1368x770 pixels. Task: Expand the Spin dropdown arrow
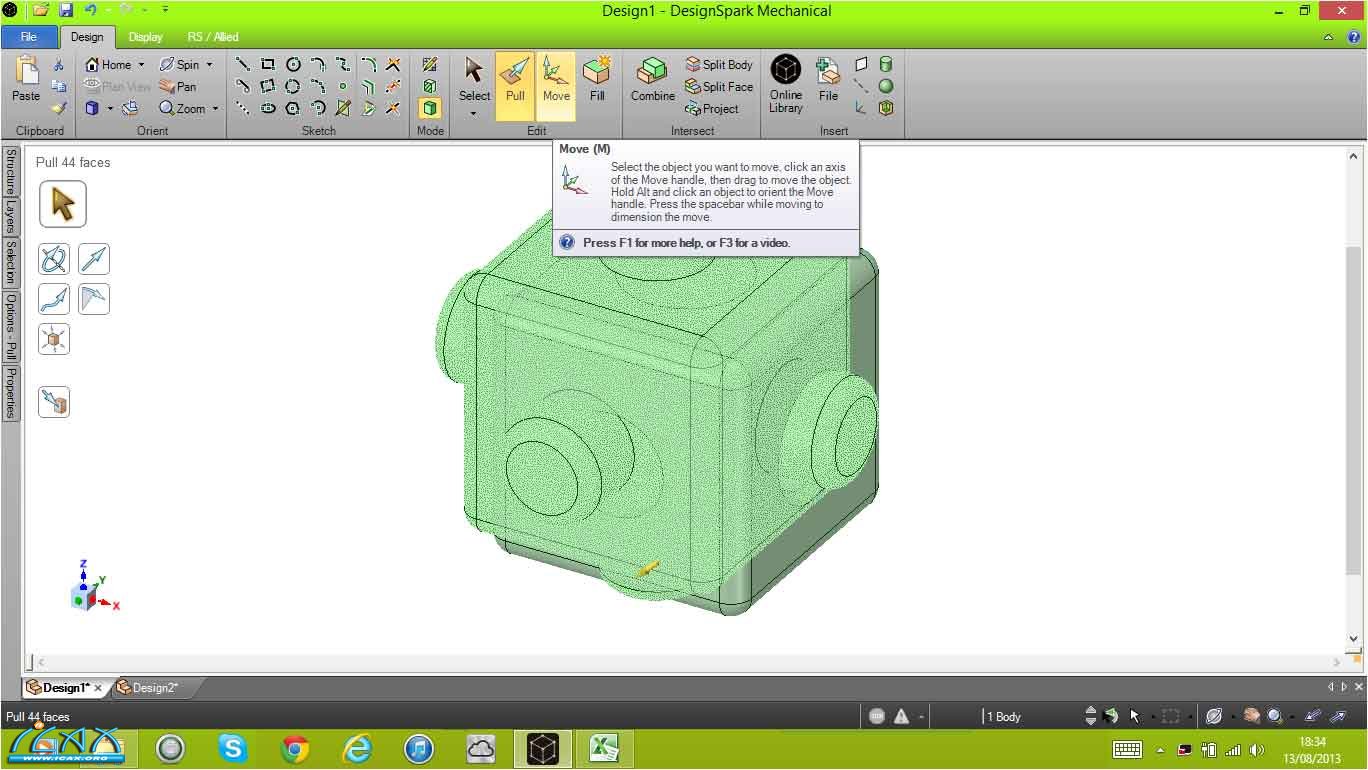209,65
